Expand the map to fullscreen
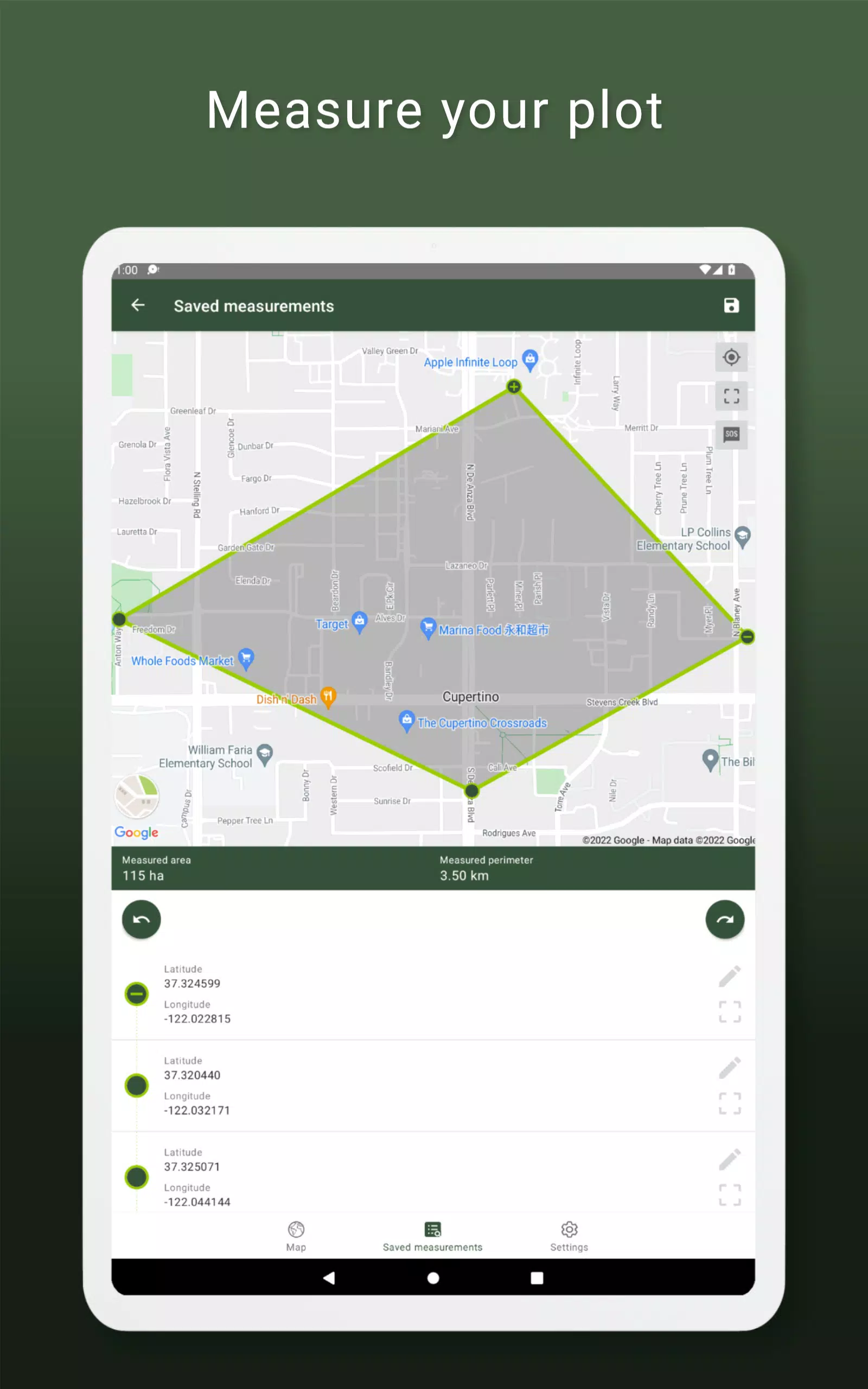 [730, 396]
